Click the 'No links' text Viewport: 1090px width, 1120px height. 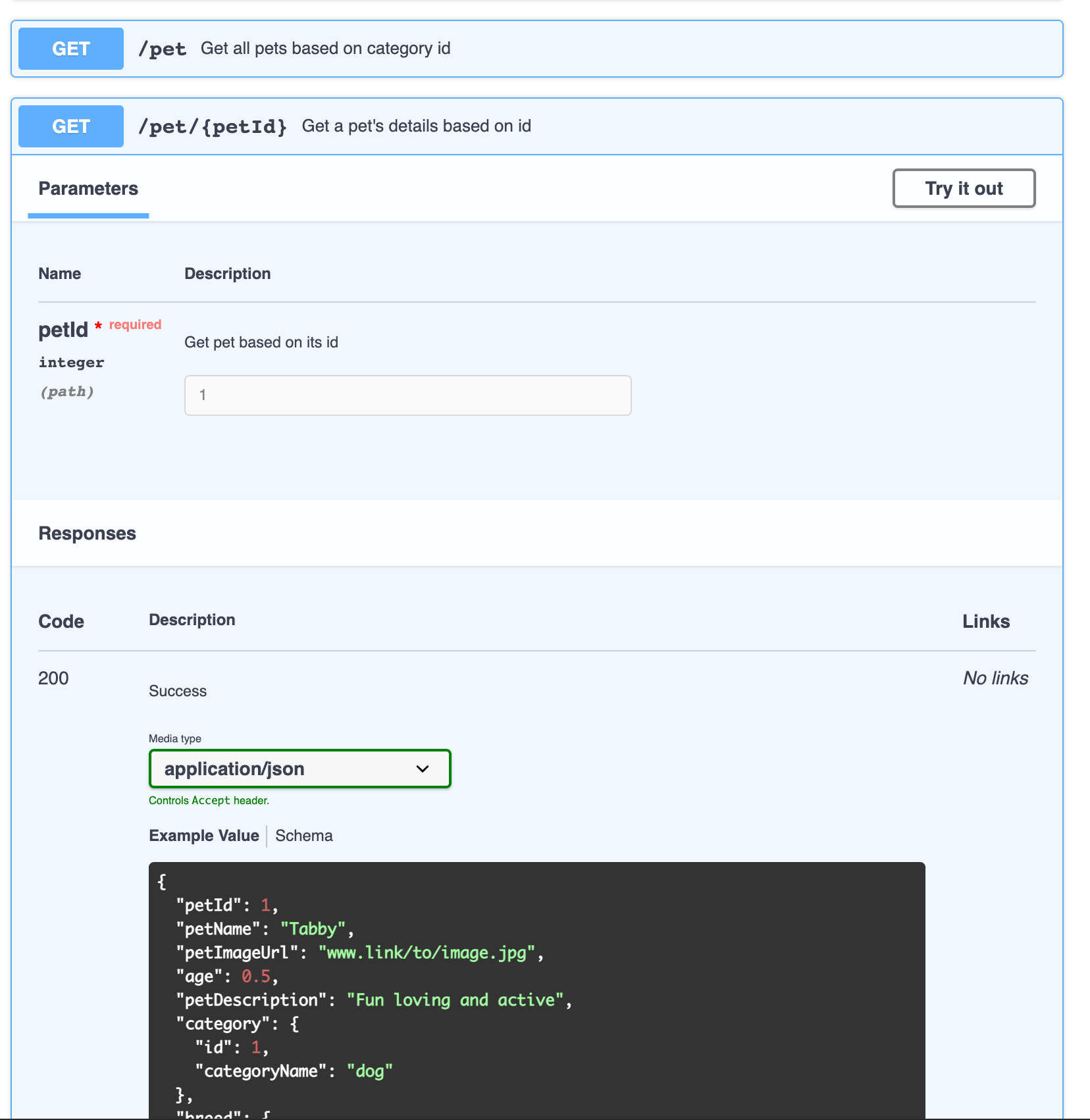[x=995, y=678]
